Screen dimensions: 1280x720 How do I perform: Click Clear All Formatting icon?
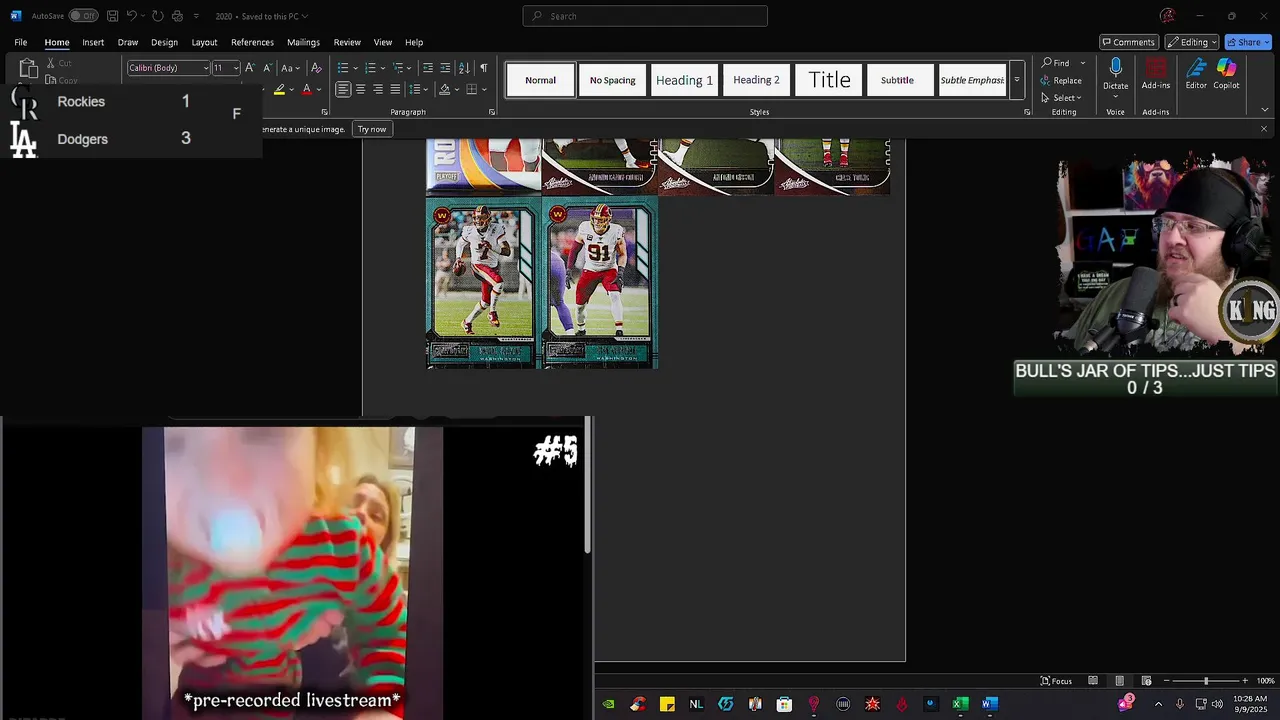pos(316,68)
